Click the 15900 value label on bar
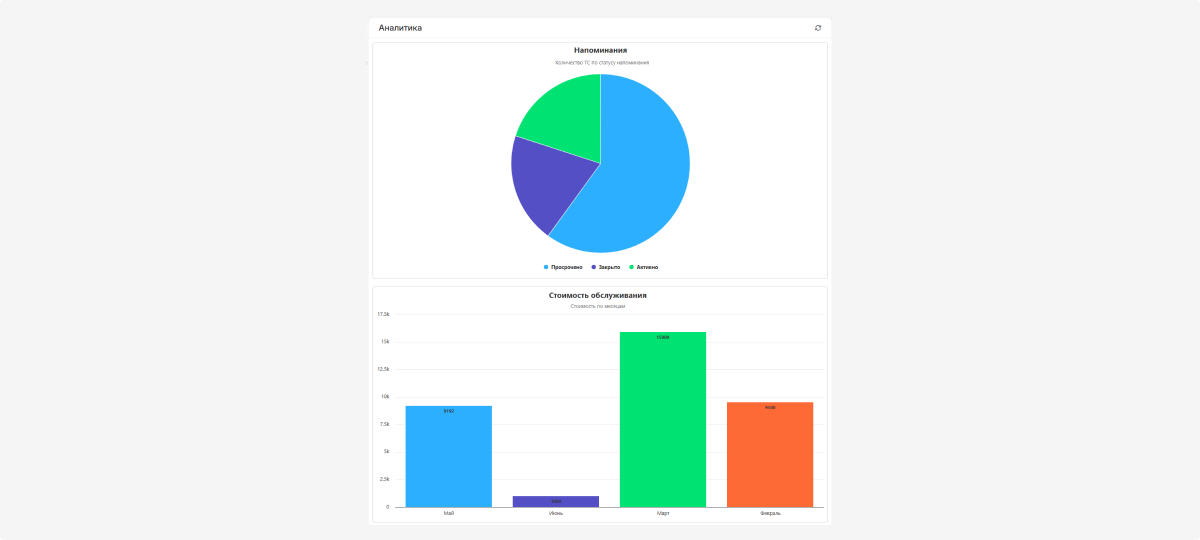The height and width of the screenshot is (540, 1200). click(x=663, y=338)
